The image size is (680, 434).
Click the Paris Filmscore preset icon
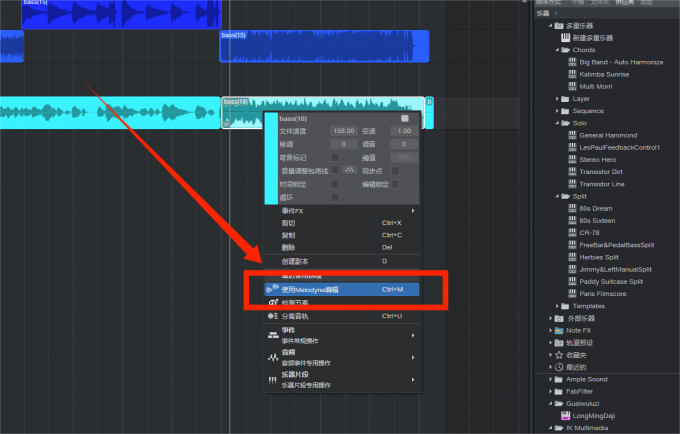coord(572,294)
